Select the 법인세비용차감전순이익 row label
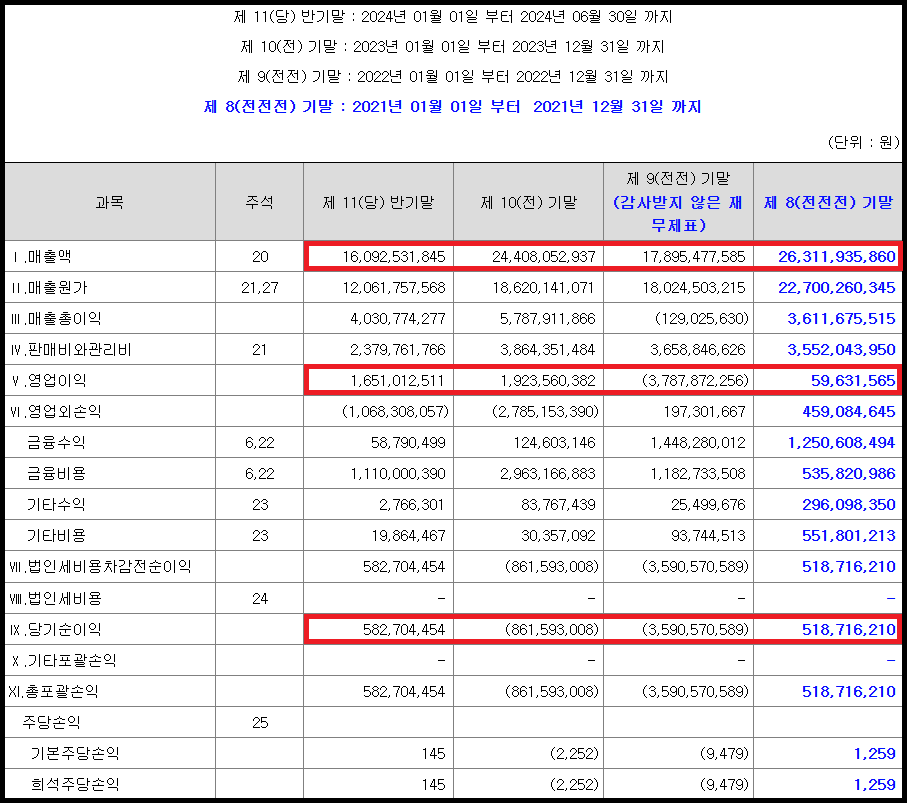 (101, 566)
